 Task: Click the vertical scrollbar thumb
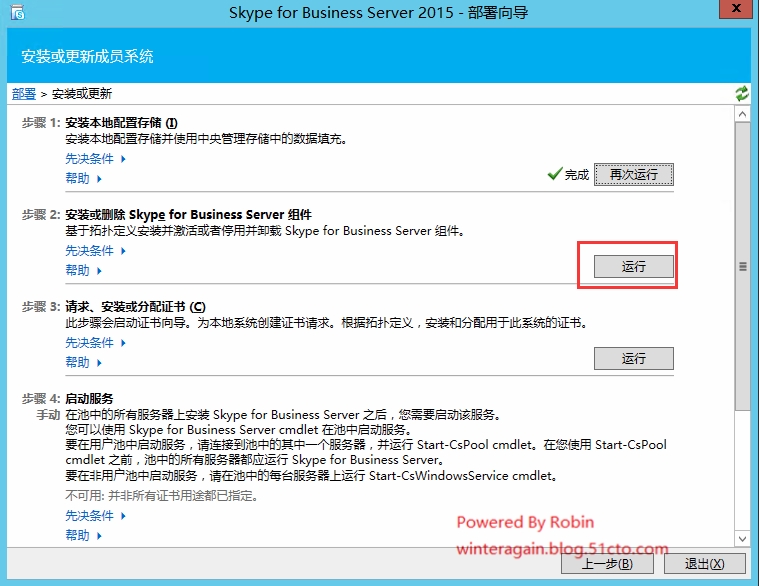pyautogui.click(x=742, y=266)
